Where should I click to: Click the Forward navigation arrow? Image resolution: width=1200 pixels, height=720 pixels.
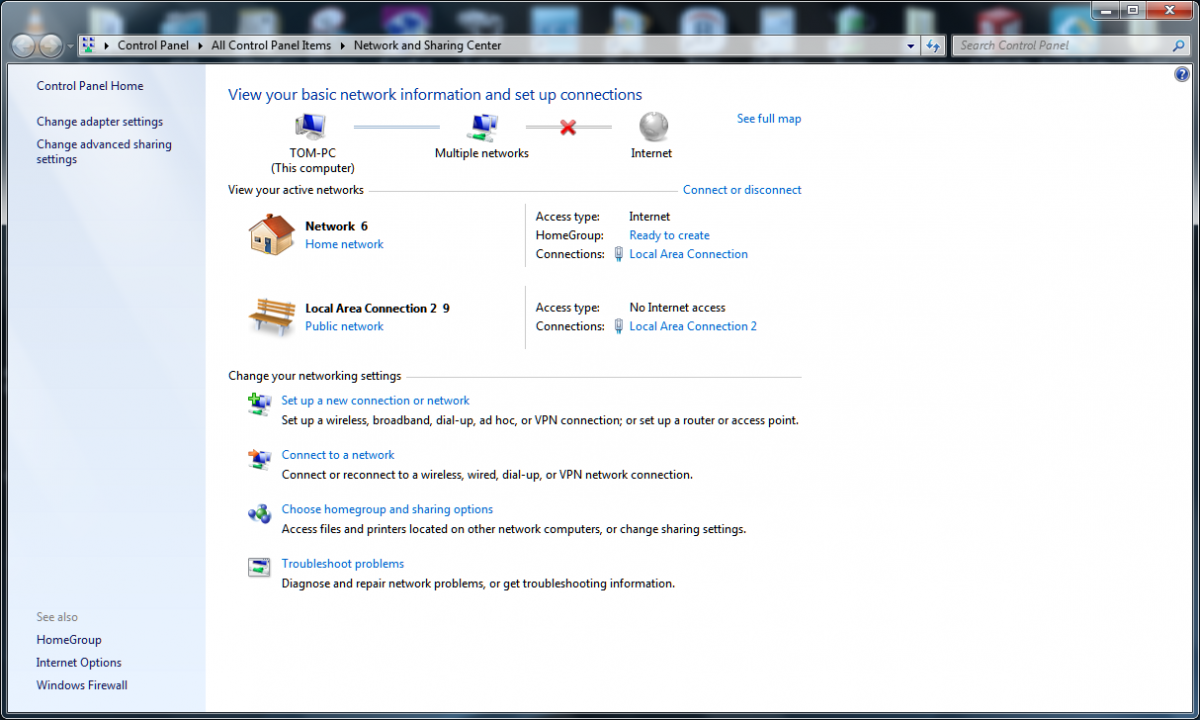tap(50, 45)
